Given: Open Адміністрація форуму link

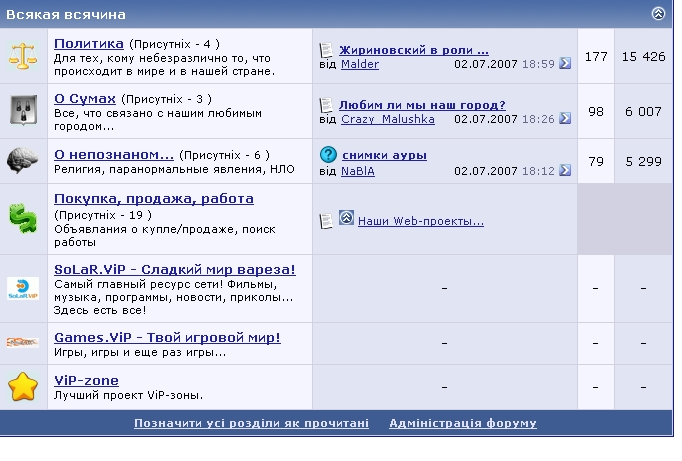Looking at the screenshot, I should (x=462, y=423).
